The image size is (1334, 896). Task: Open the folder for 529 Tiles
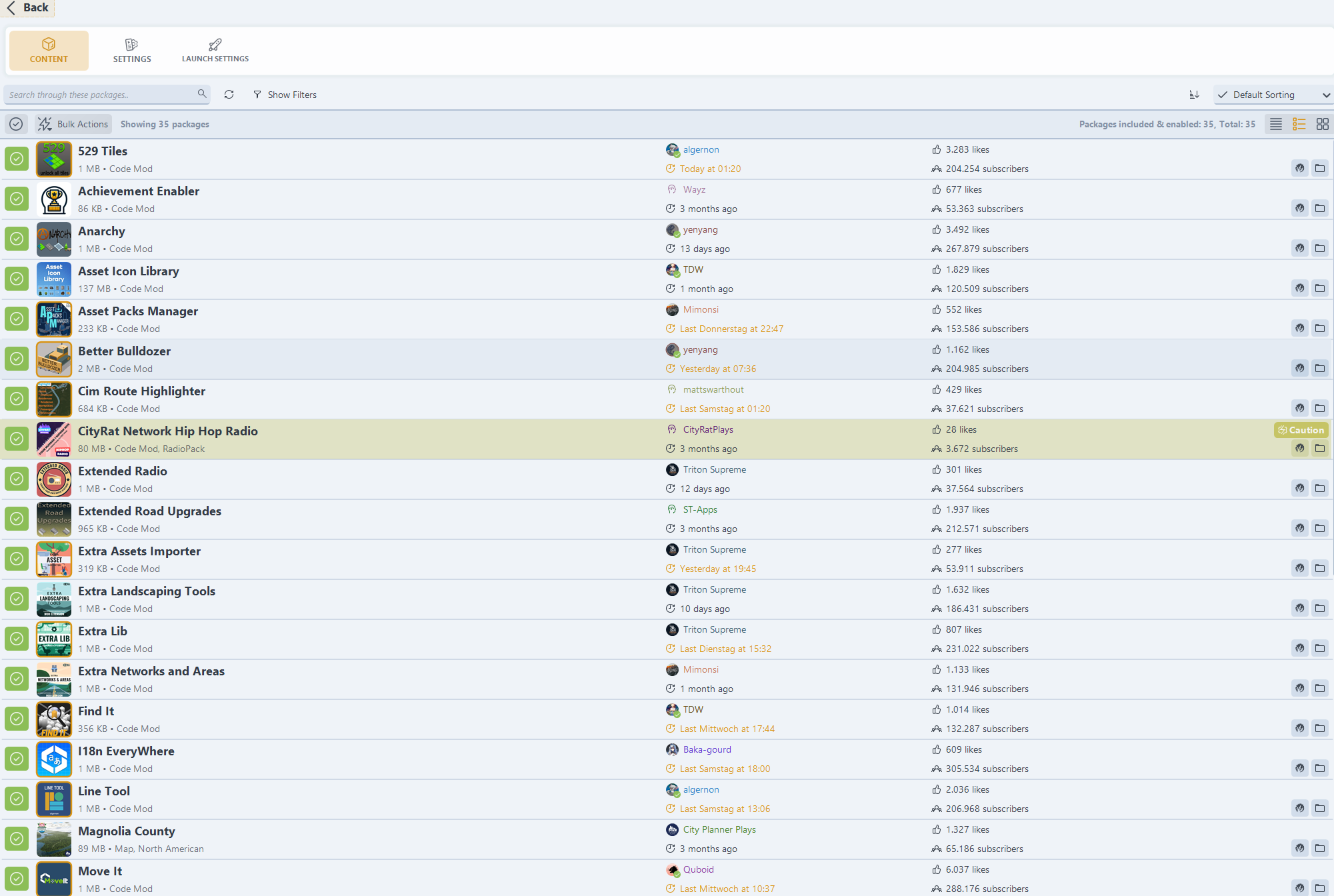1320,168
